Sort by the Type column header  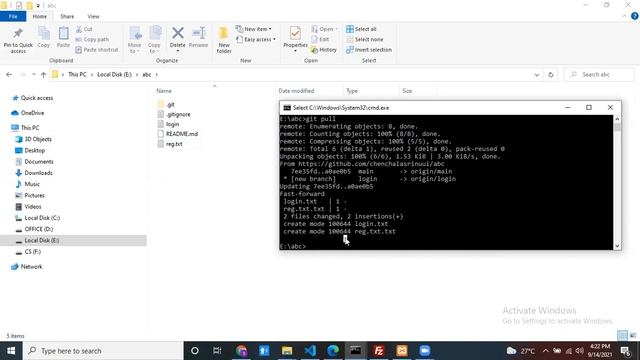(352, 91)
